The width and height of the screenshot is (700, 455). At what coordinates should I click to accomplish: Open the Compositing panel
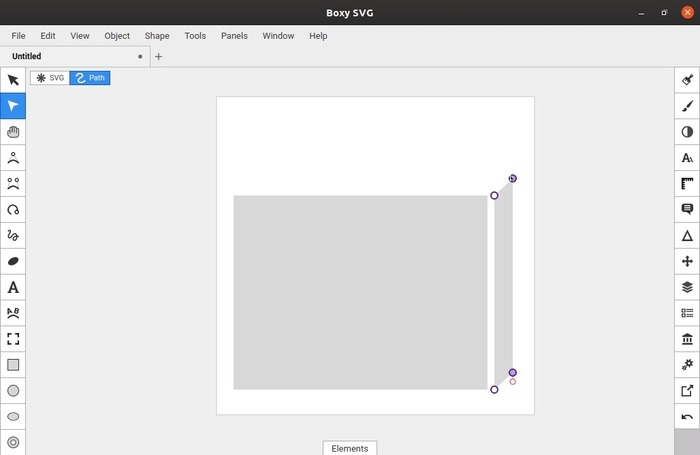click(687, 132)
